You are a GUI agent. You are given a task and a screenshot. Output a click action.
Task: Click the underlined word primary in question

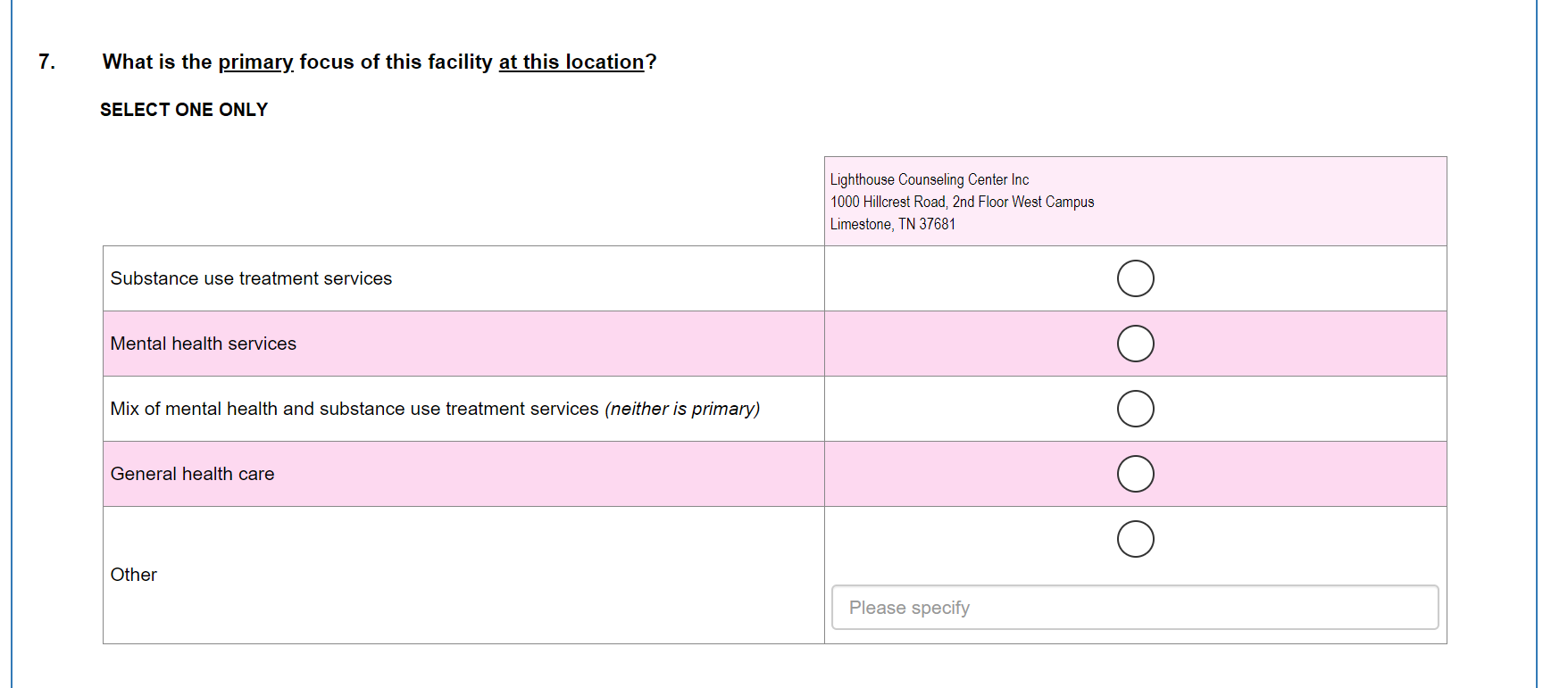click(x=255, y=62)
